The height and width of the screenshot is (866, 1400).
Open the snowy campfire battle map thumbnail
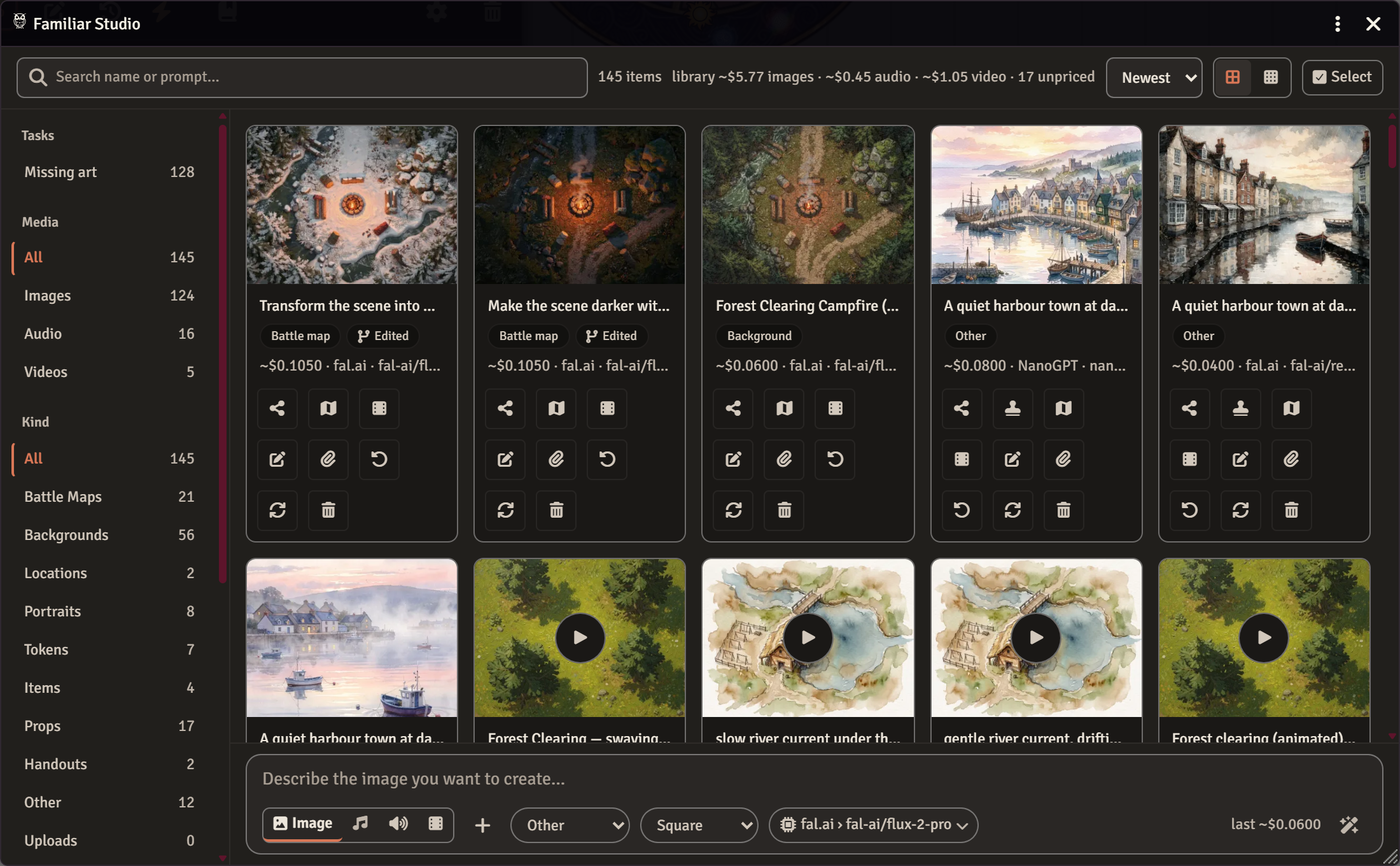click(x=352, y=205)
